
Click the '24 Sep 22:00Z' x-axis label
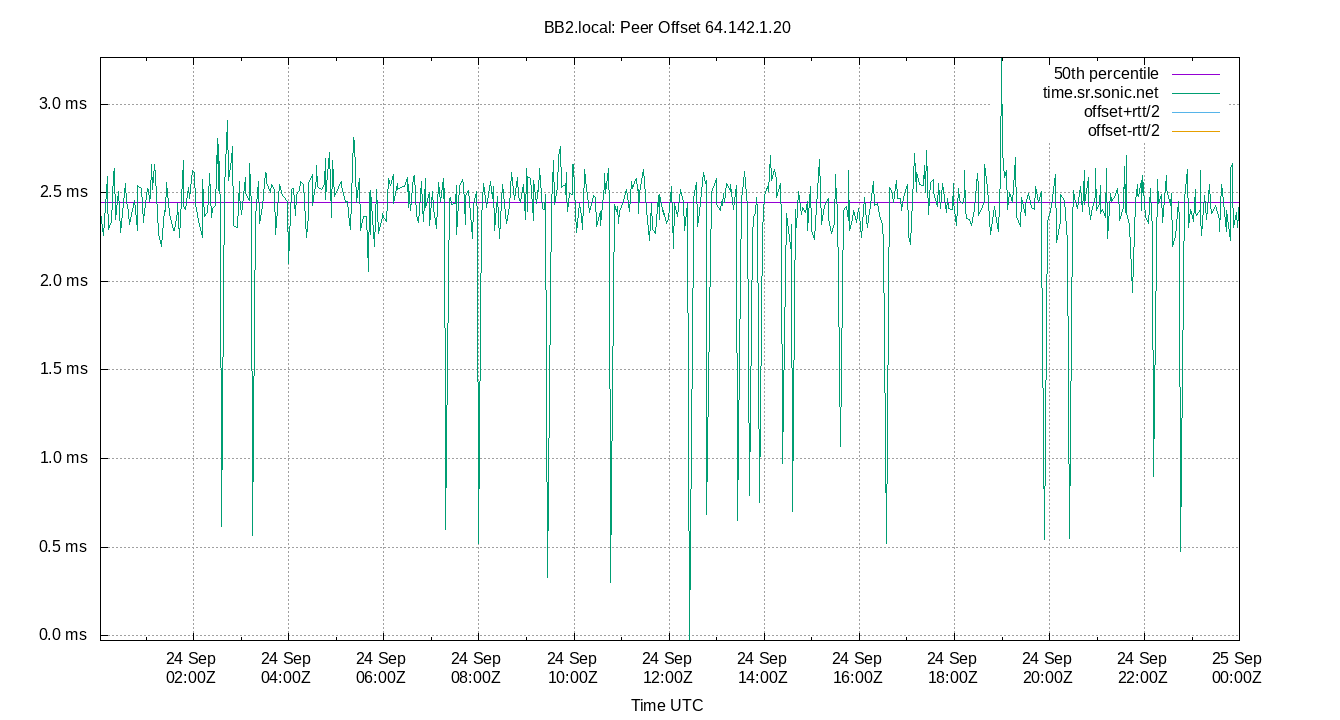click(x=1142, y=668)
